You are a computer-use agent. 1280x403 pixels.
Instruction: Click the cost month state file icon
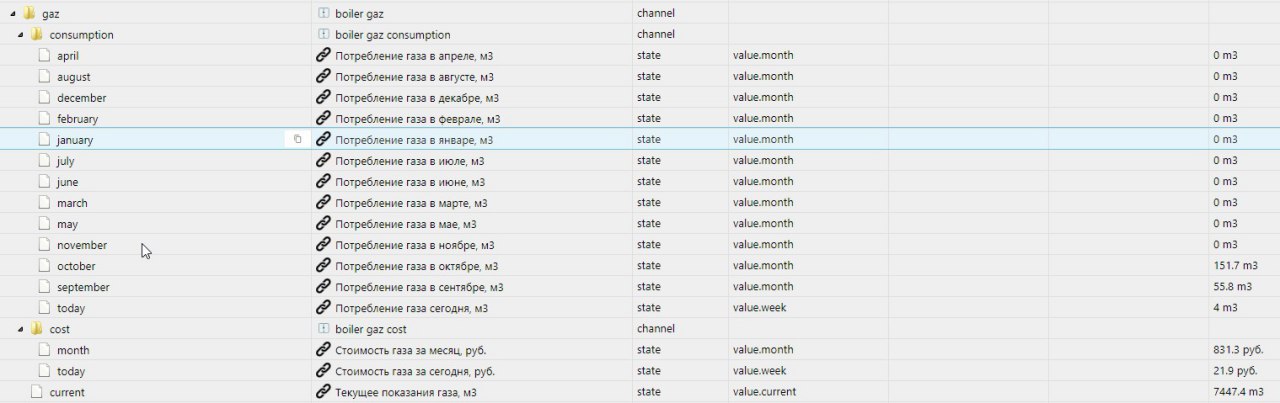(x=44, y=349)
